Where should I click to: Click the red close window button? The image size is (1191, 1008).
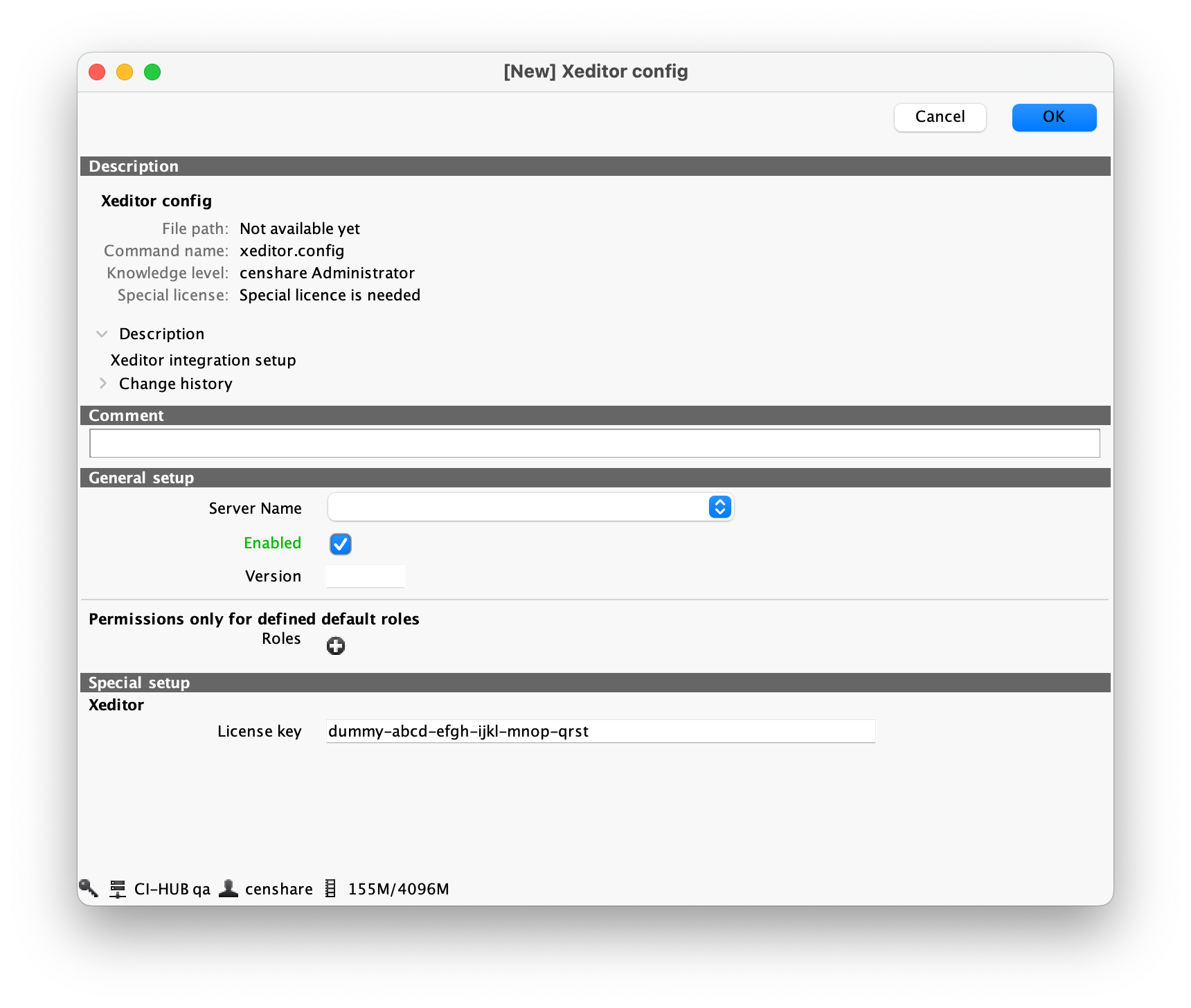click(x=97, y=72)
